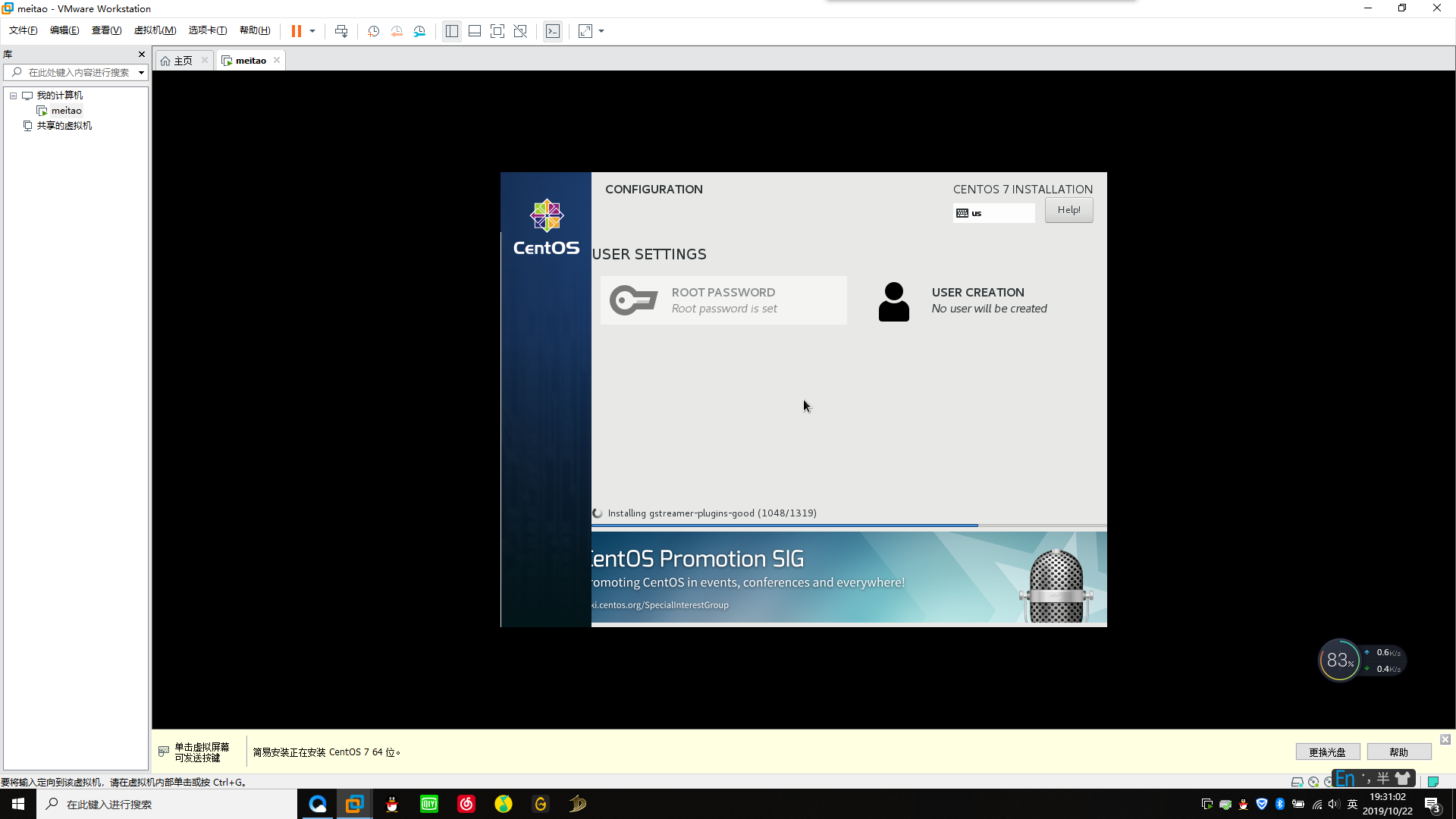
Task: Open the Firefox-style Sogou browser taskbar icon
Action: point(318,804)
